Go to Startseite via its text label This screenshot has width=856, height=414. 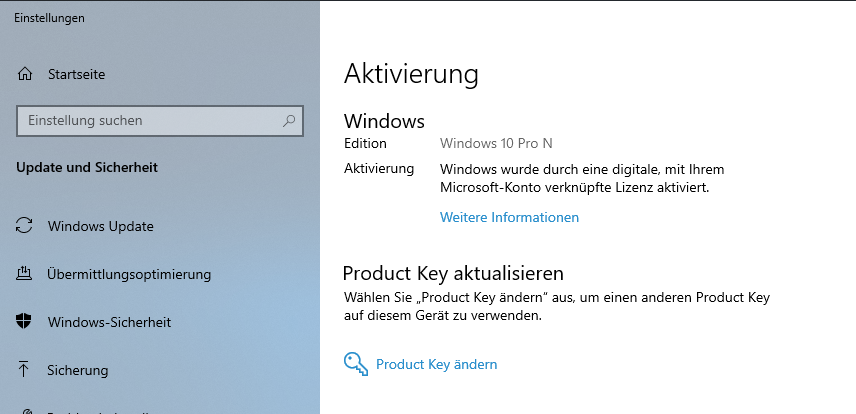(76, 74)
